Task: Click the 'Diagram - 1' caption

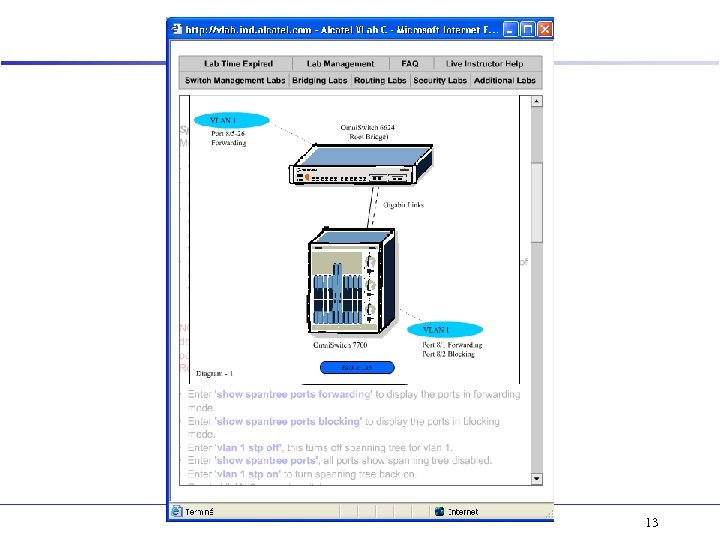Action: [214, 373]
